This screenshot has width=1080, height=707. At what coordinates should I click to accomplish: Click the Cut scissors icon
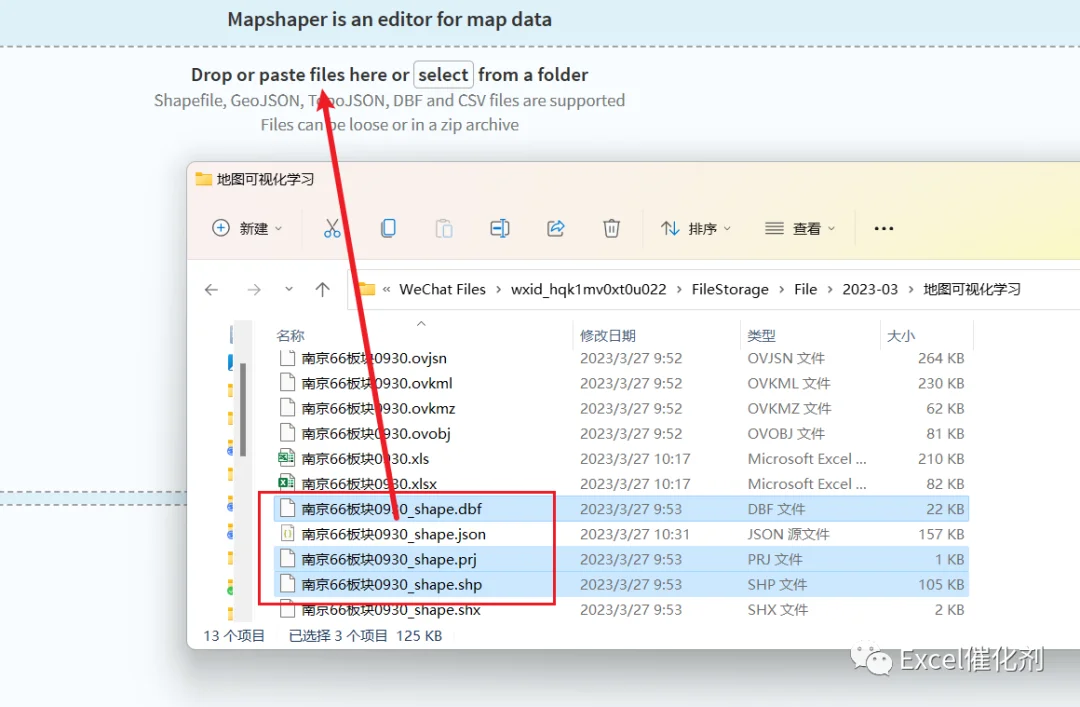tap(332, 228)
